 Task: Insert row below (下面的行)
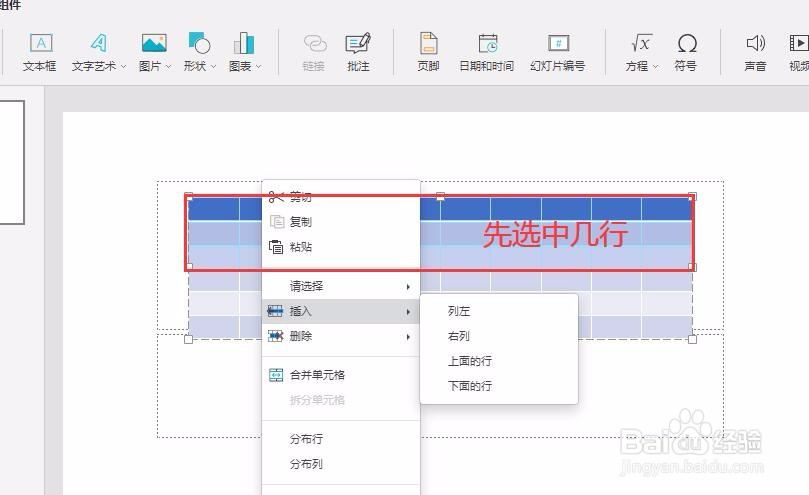[x=499, y=386]
